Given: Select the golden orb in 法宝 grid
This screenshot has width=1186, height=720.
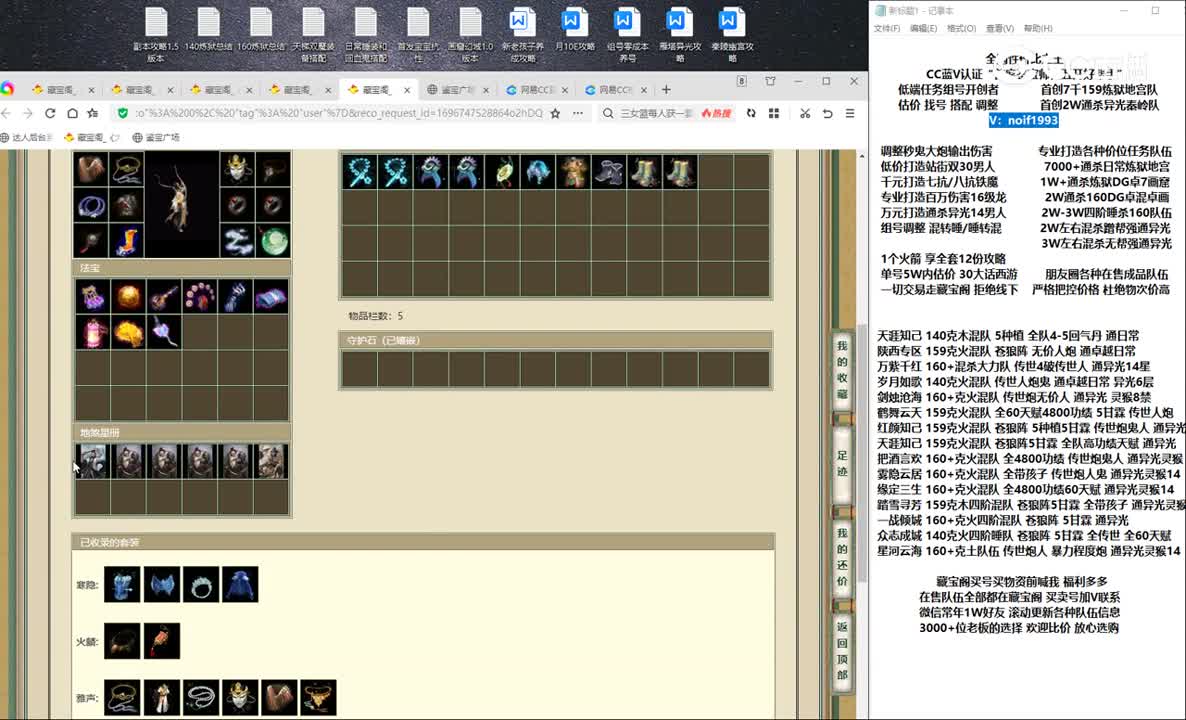Looking at the screenshot, I should (128, 296).
